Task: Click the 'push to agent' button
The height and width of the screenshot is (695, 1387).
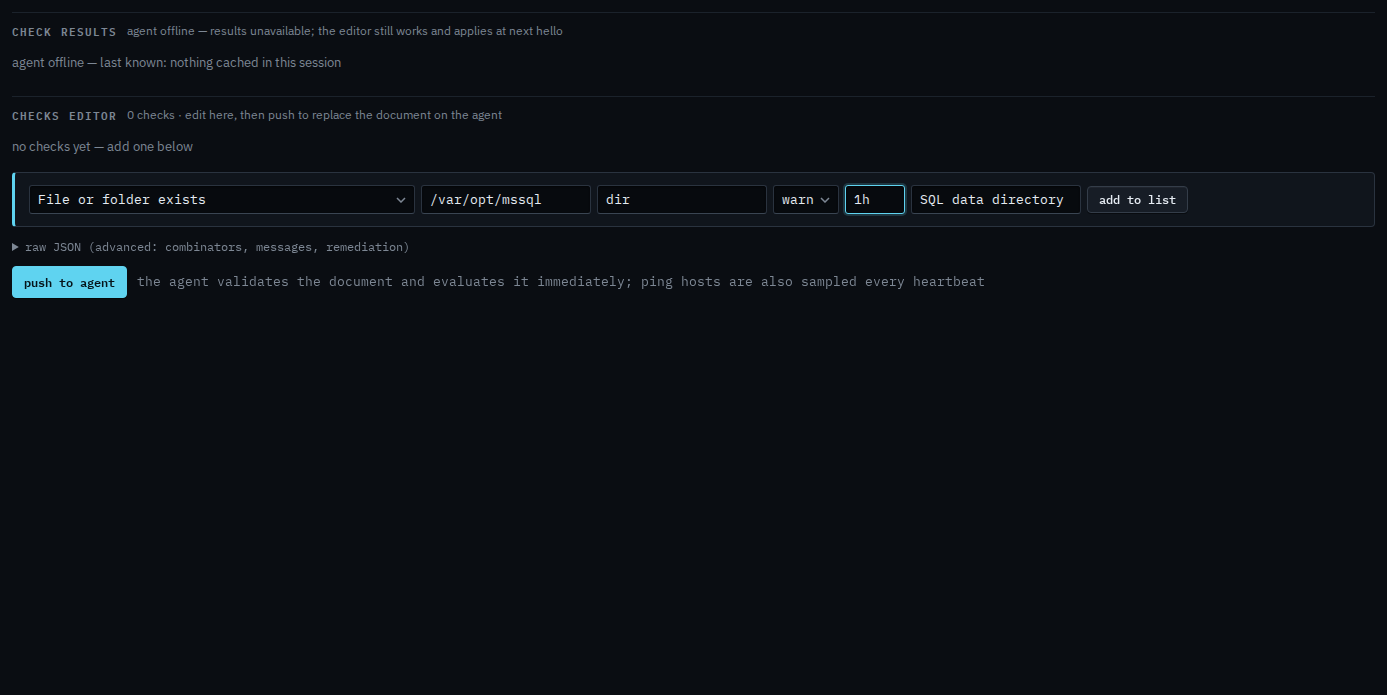Action: pos(69,282)
